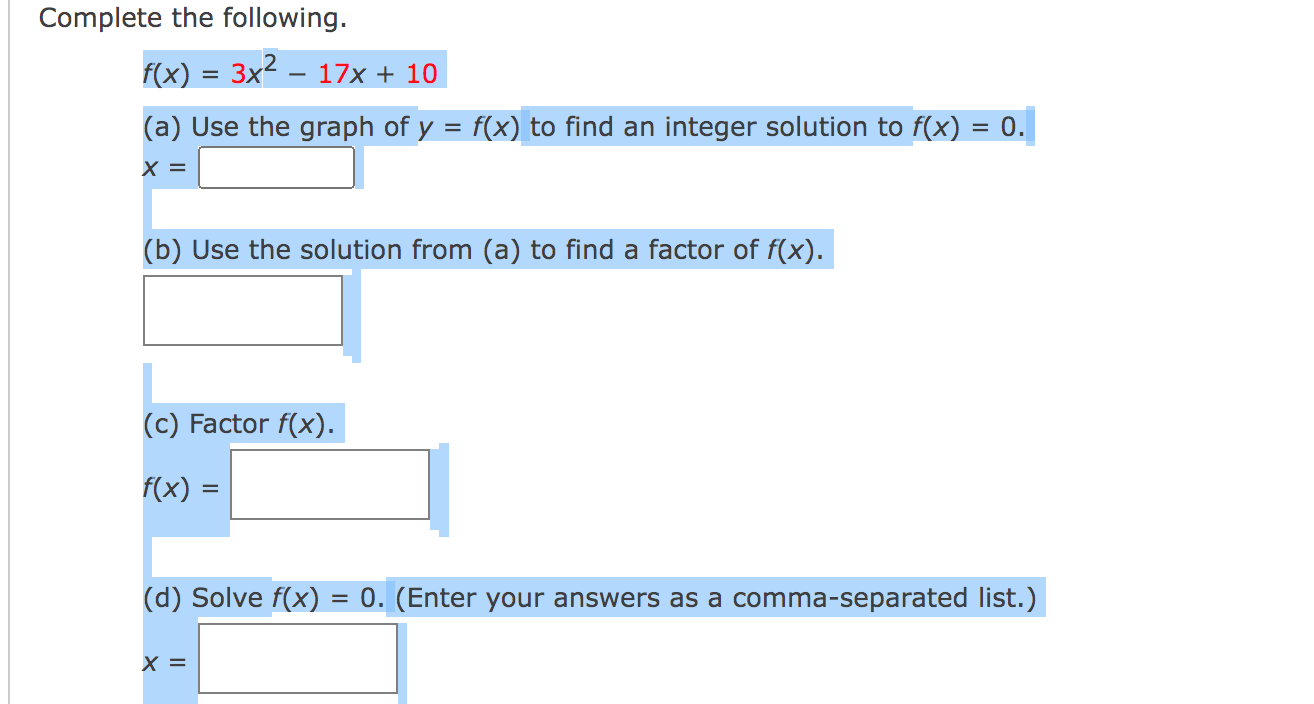This screenshot has width=1314, height=704.
Task: Click the highlighted '(Enter your answers as a comma-separated list.)'
Action: 719,597
